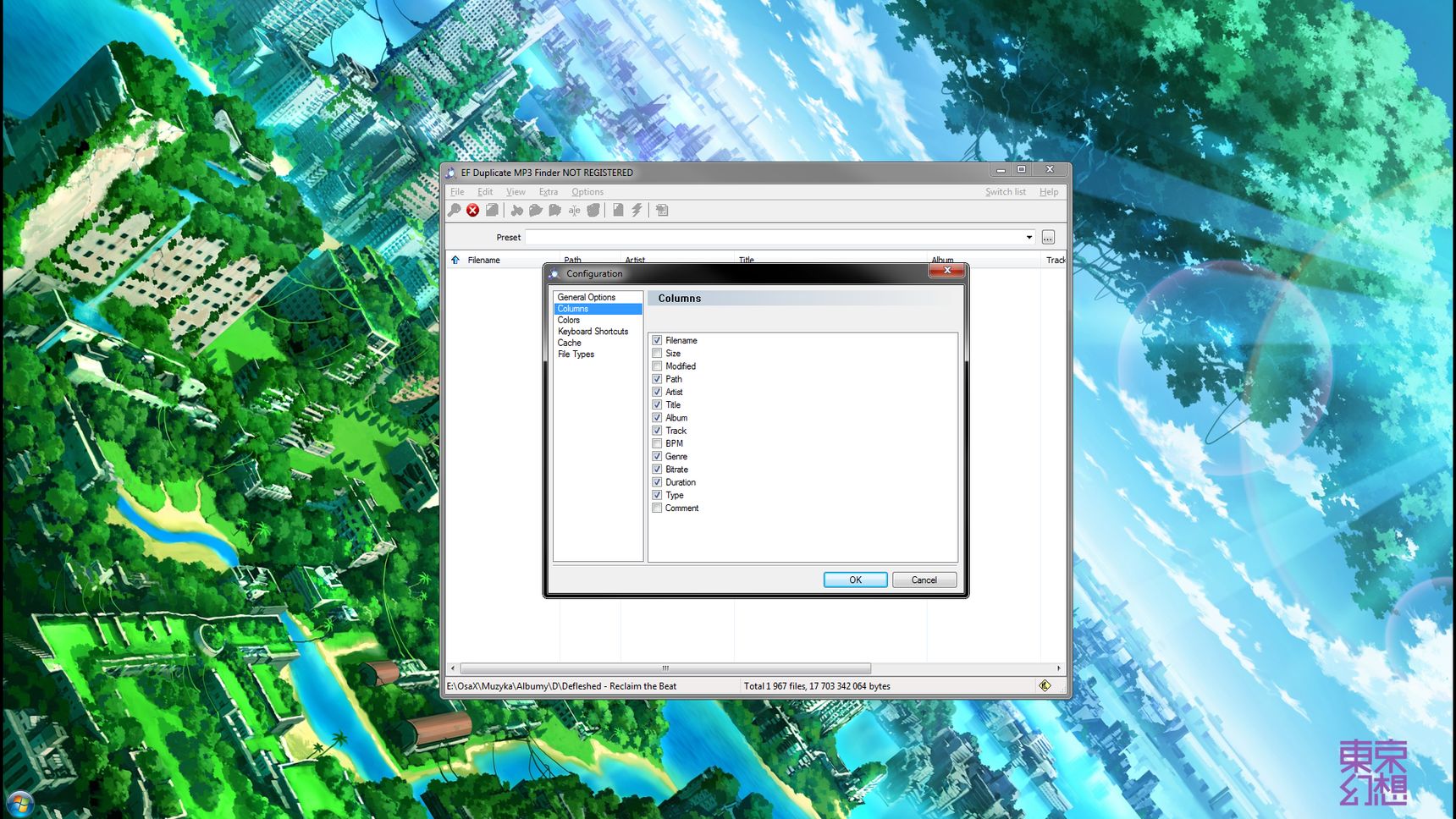
Task: Click the yellow diamond status bar icon
Action: click(x=1045, y=685)
